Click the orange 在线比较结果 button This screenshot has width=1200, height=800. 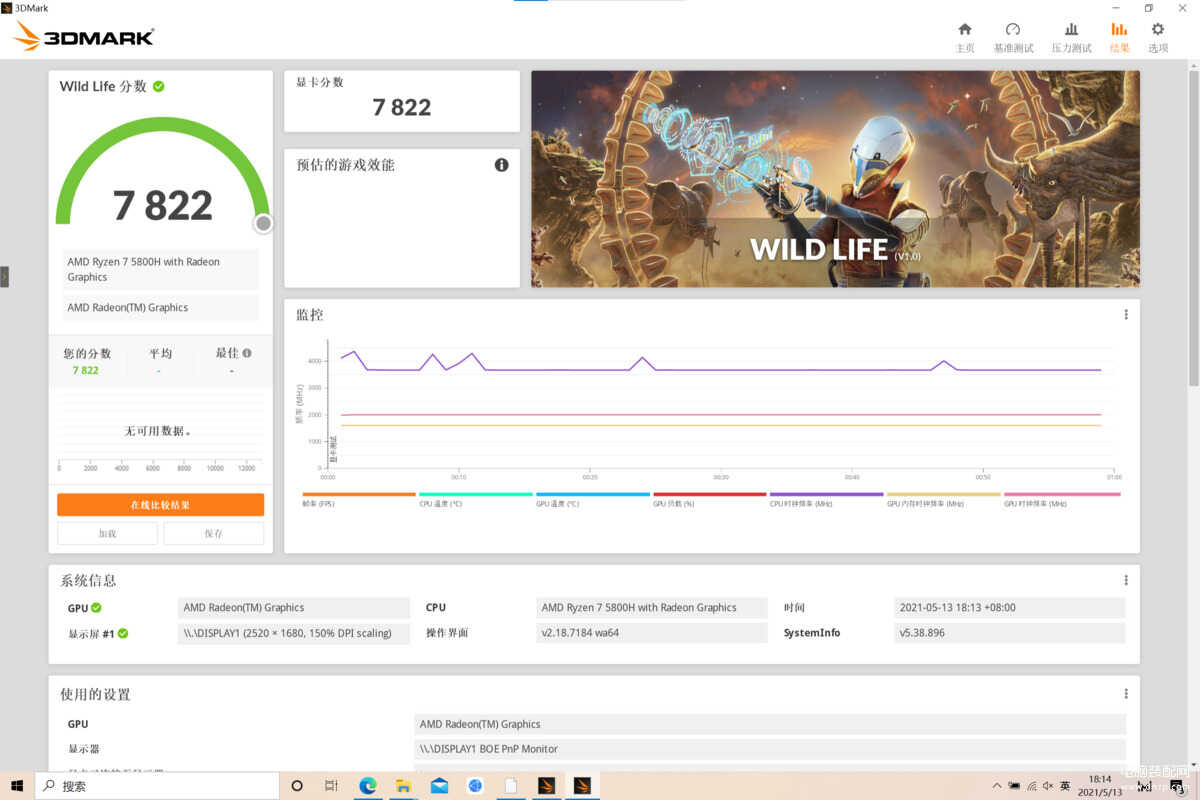(x=160, y=505)
